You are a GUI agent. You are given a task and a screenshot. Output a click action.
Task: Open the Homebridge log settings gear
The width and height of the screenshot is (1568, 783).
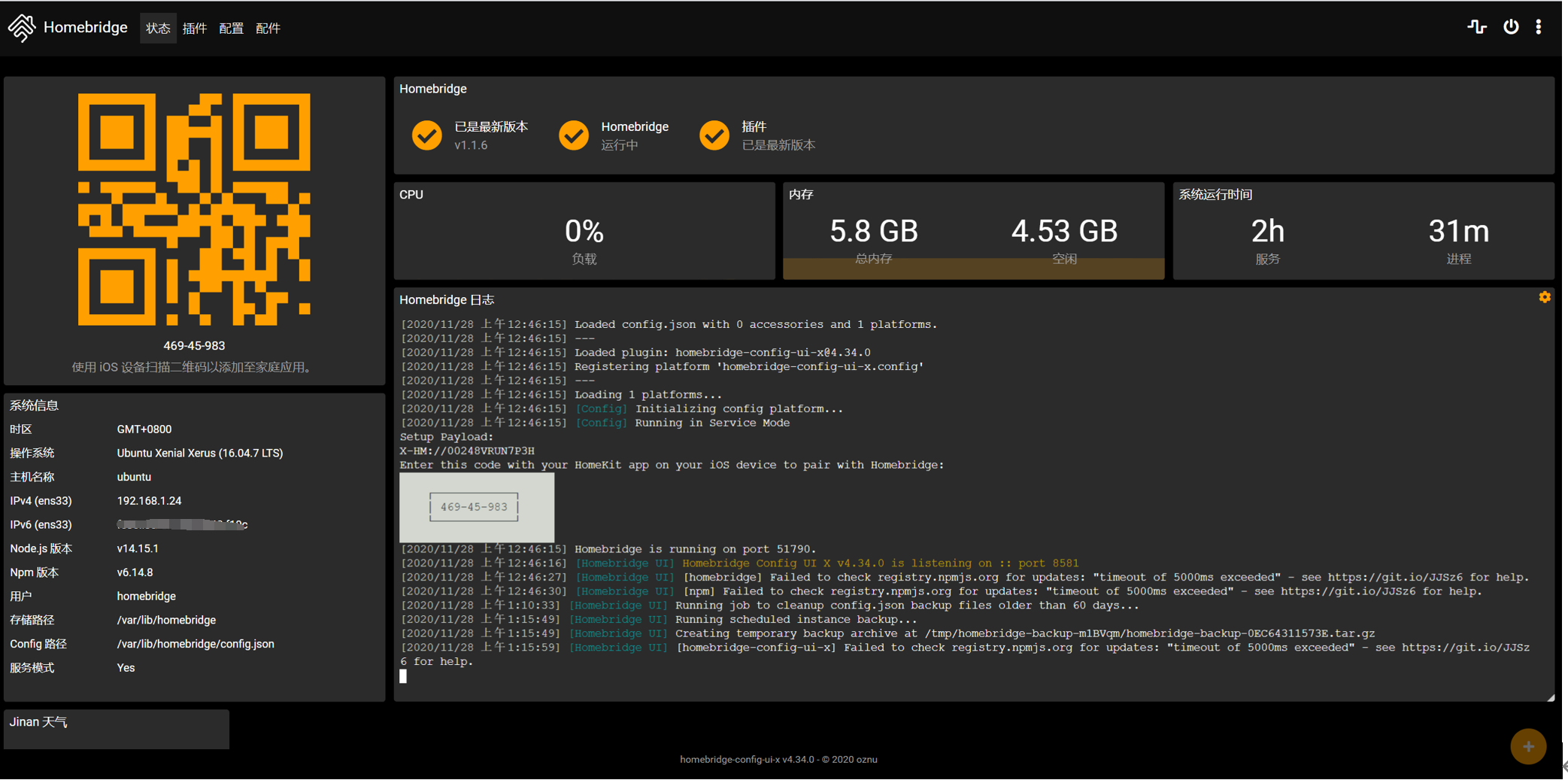1545,297
